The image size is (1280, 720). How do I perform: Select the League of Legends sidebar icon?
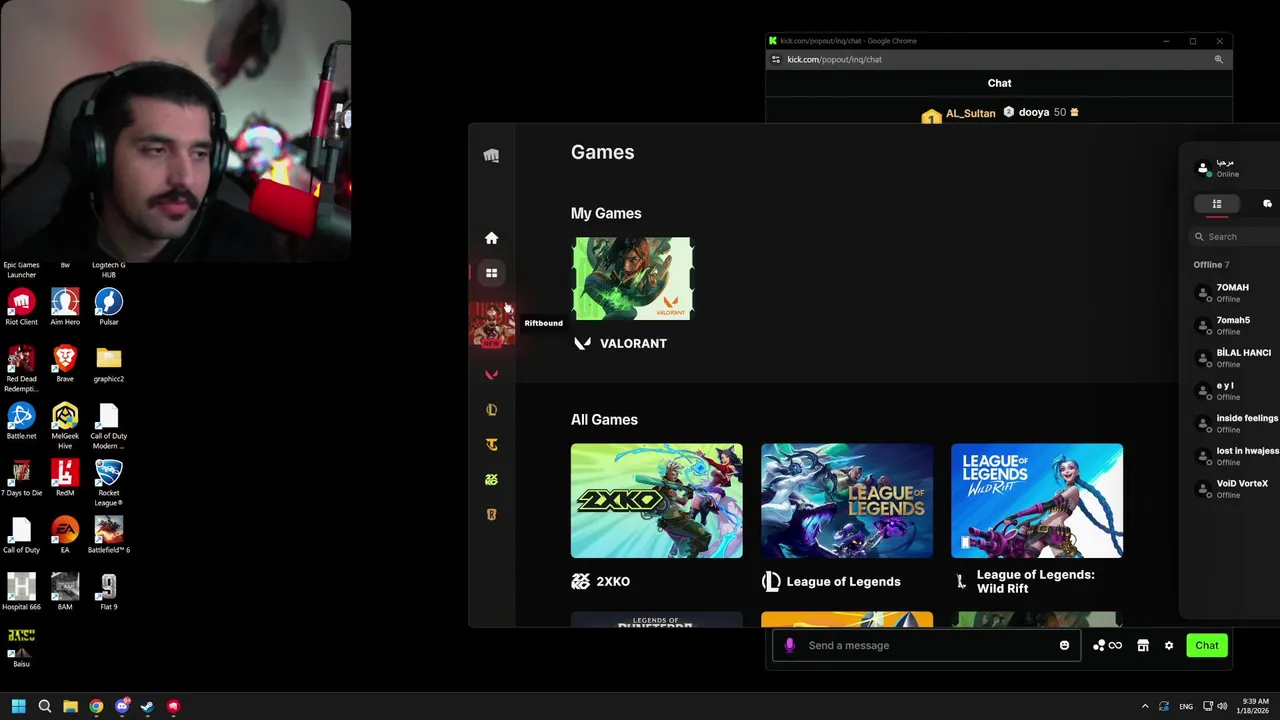(491, 410)
